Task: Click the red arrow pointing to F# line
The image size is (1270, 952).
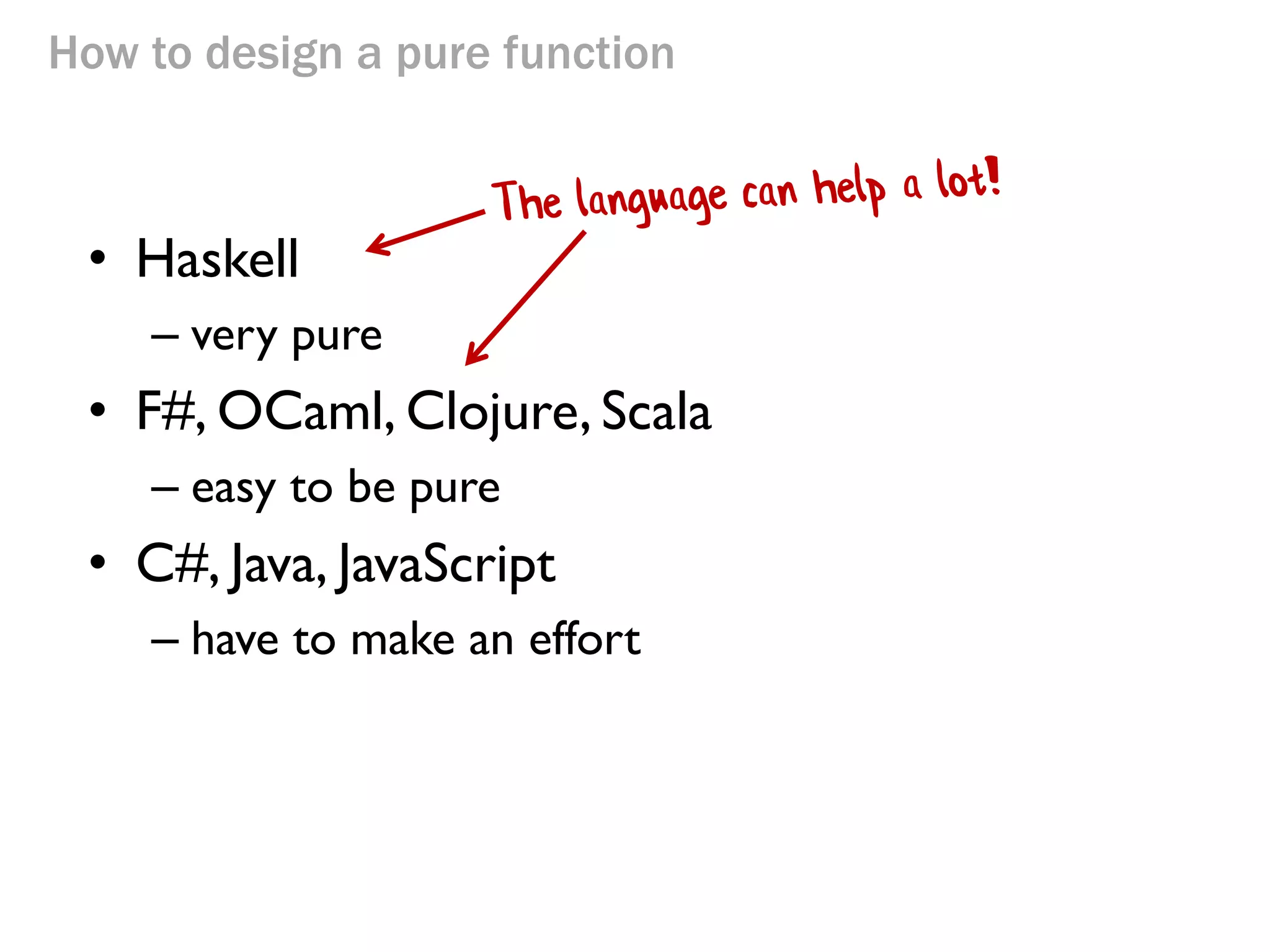Action: [525, 299]
